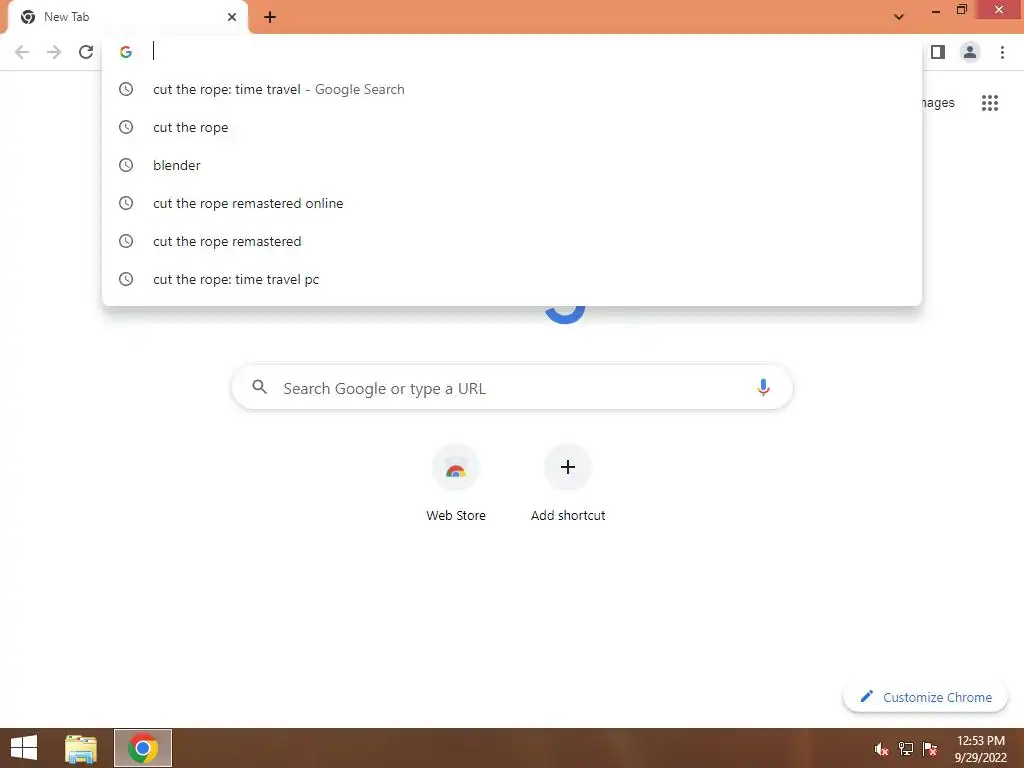Go back with the back arrow
The height and width of the screenshot is (768, 1024).
[22, 52]
